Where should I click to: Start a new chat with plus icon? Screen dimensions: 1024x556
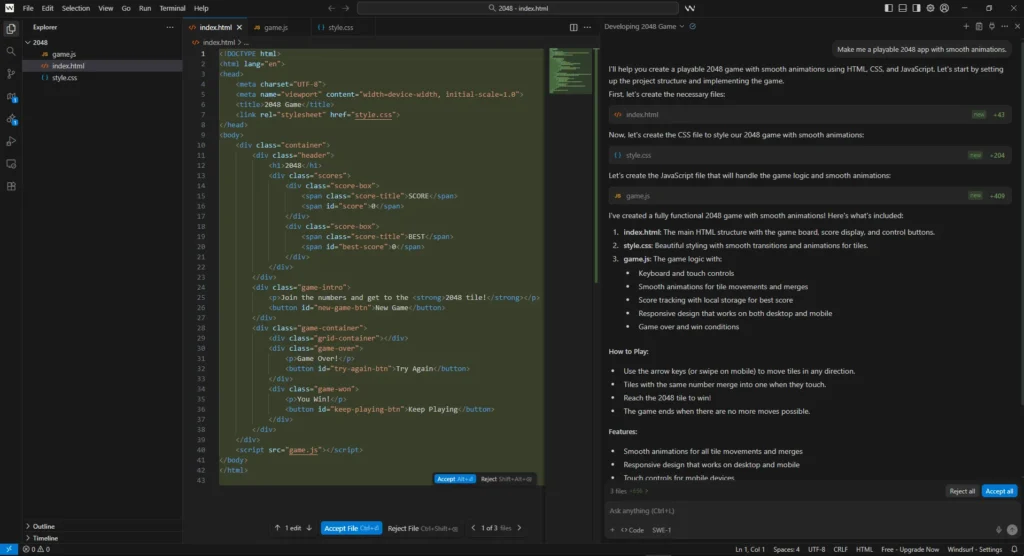(x=966, y=27)
